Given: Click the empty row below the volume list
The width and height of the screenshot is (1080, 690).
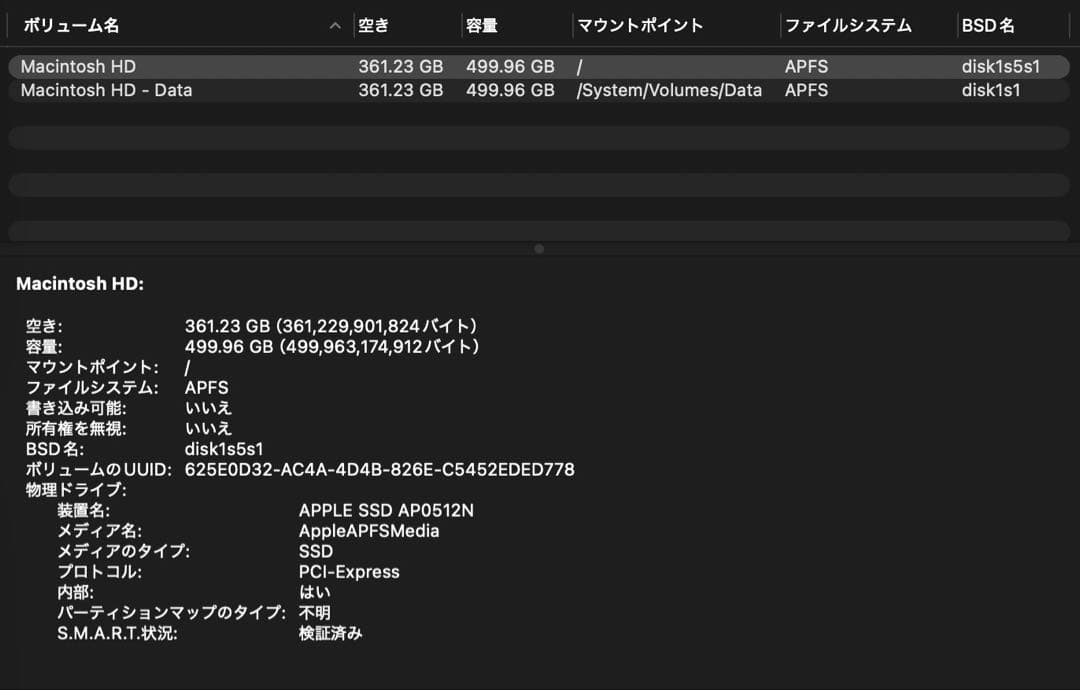Looking at the screenshot, I should pos(400,135).
